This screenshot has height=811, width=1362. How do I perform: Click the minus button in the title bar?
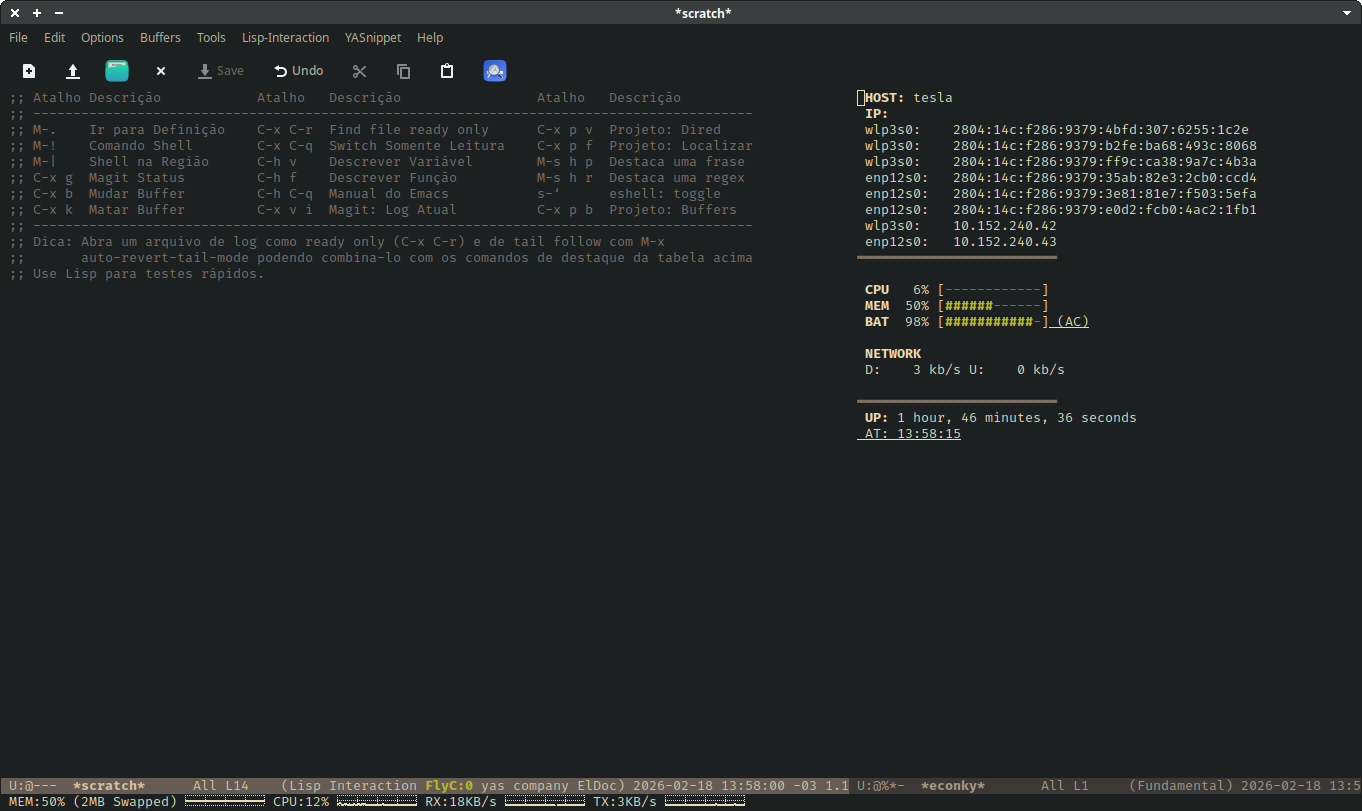click(59, 13)
